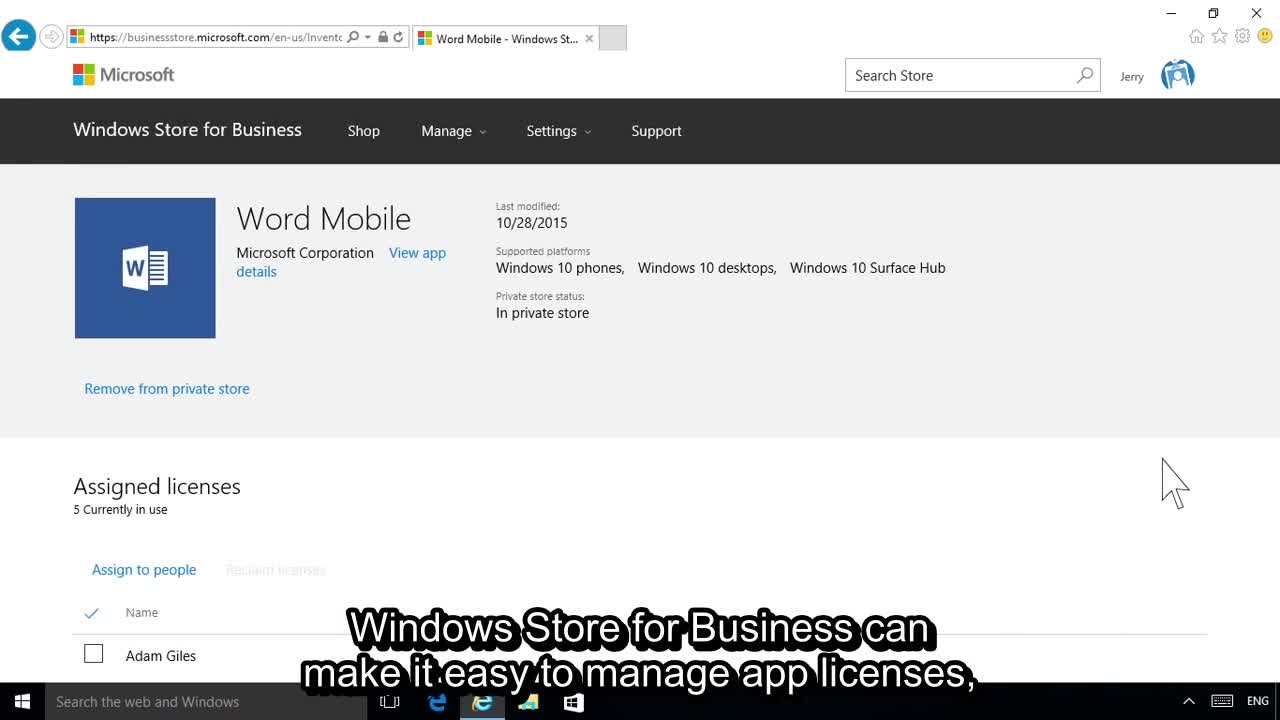Click the Name column header
Viewport: 1280px width, 720px height.
point(142,613)
